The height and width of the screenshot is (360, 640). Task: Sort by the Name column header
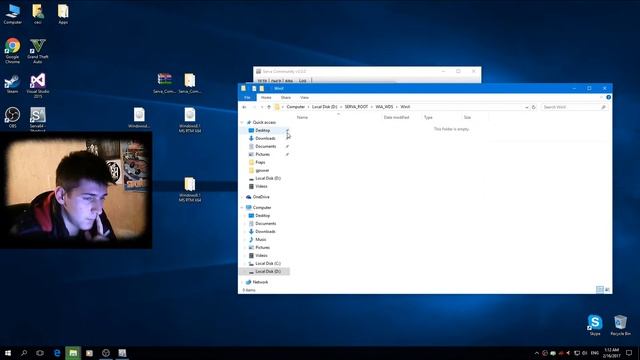tap(302, 118)
